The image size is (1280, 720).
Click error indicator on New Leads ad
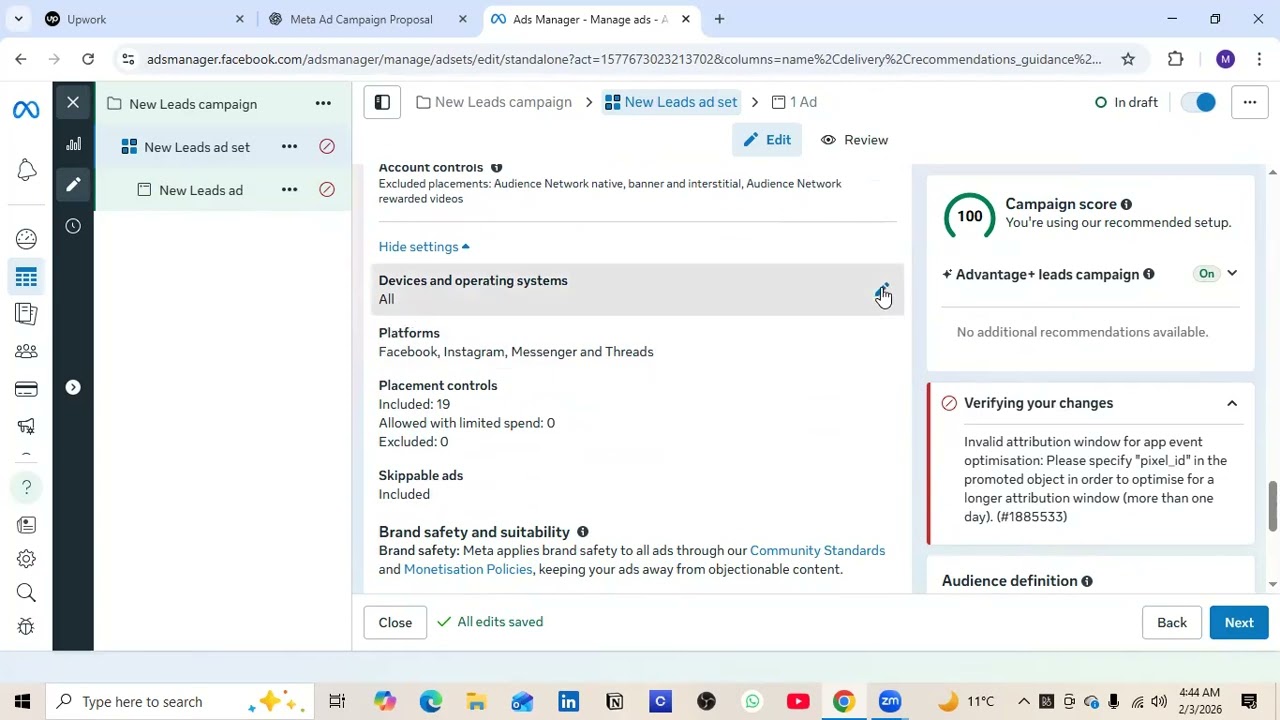click(x=327, y=189)
